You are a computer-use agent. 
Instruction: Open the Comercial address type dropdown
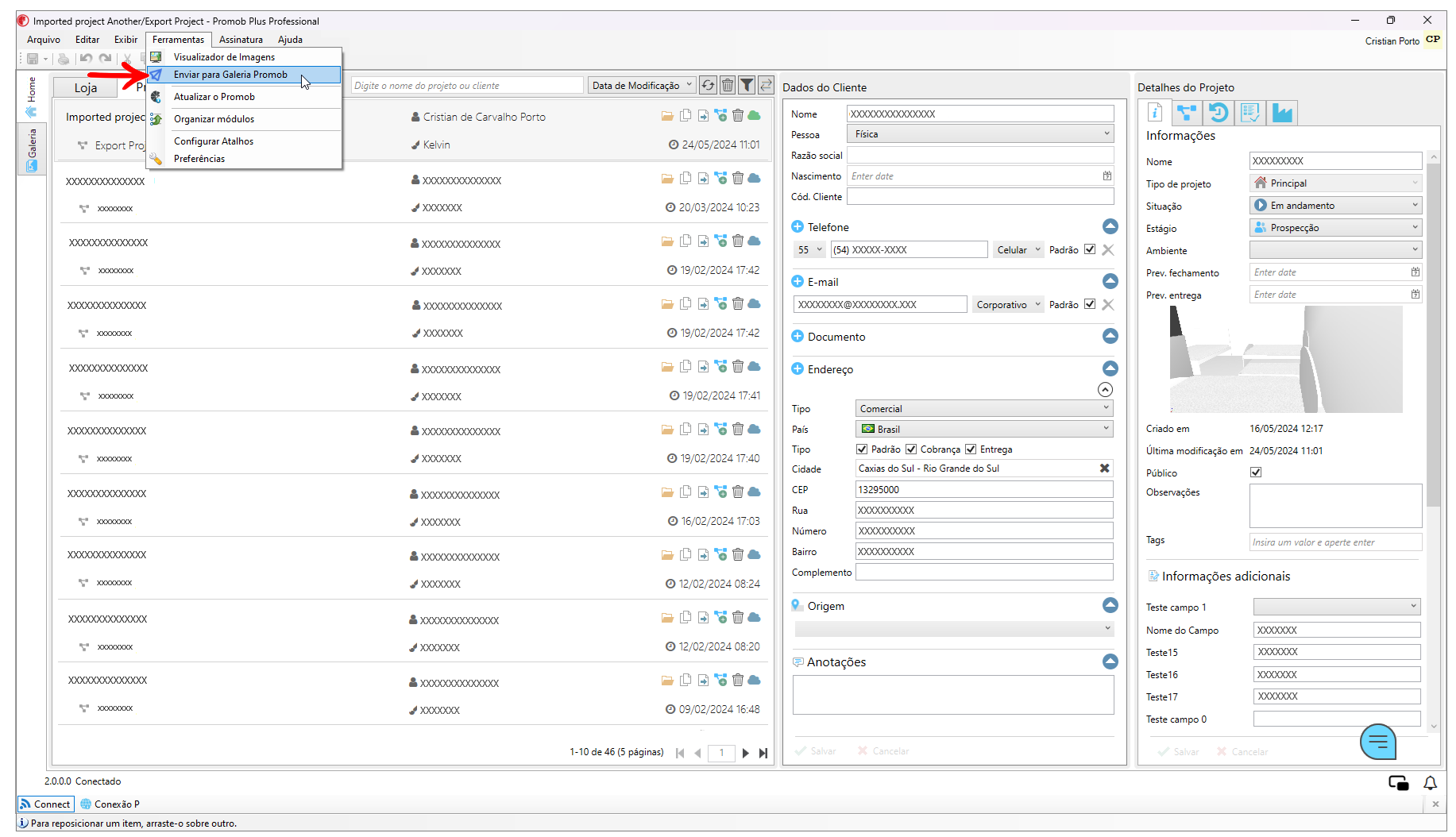click(984, 409)
